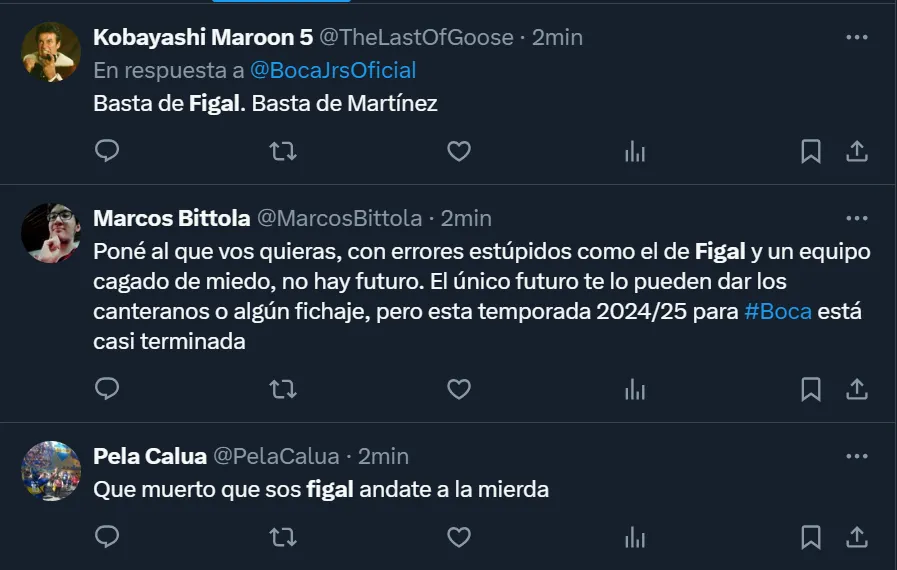Bookmark Marcos Bittola's tweet

[811, 389]
